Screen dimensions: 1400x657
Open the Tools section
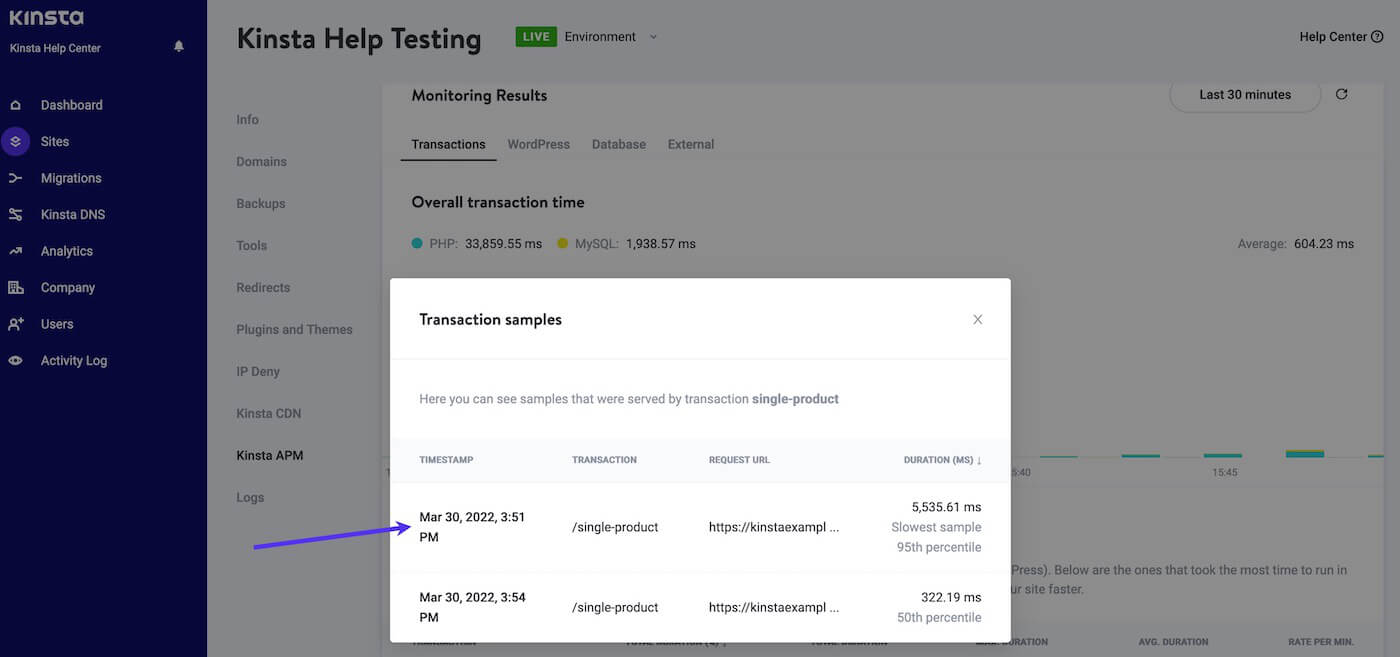click(251, 246)
